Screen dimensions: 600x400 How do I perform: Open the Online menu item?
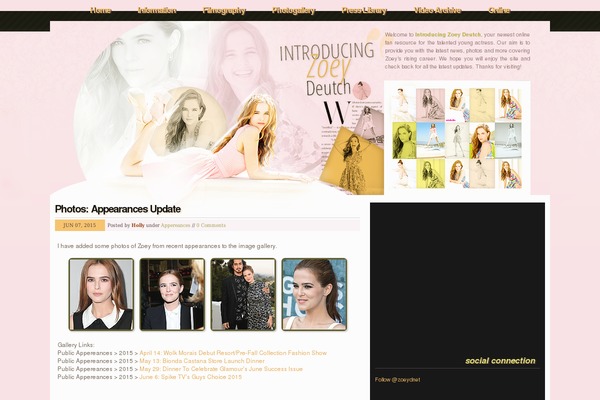[x=499, y=10]
